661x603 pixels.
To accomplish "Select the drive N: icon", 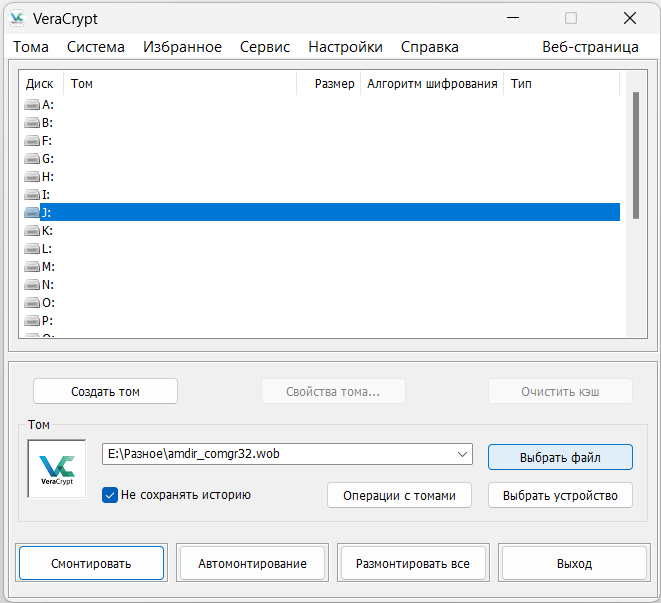I will pos(32,285).
